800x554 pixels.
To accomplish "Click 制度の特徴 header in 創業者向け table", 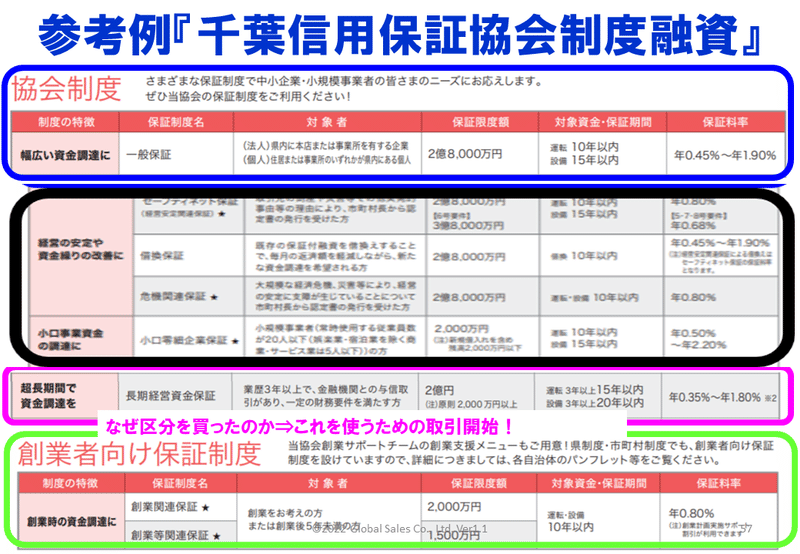I will click(71, 483).
